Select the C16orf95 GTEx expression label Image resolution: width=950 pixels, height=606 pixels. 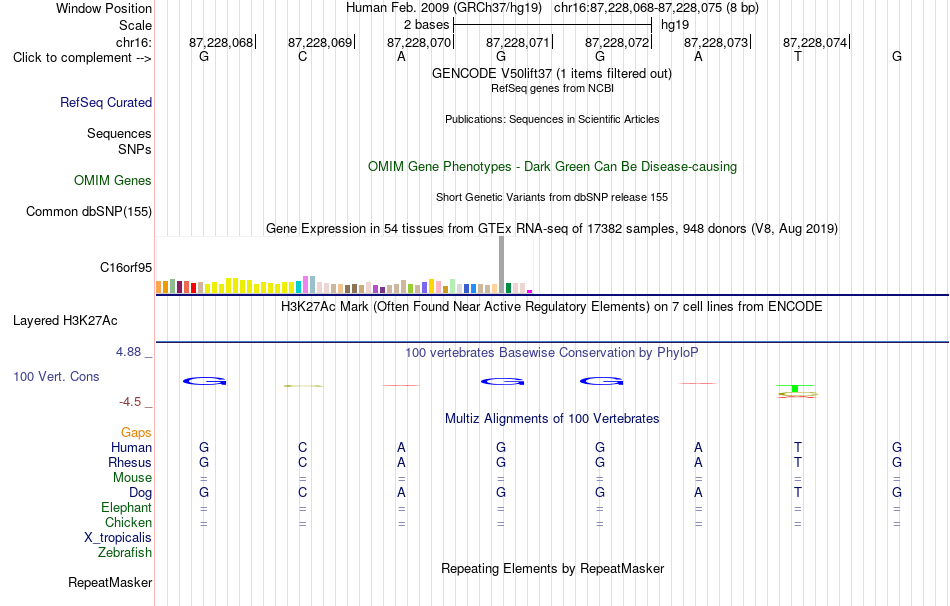(x=126, y=267)
